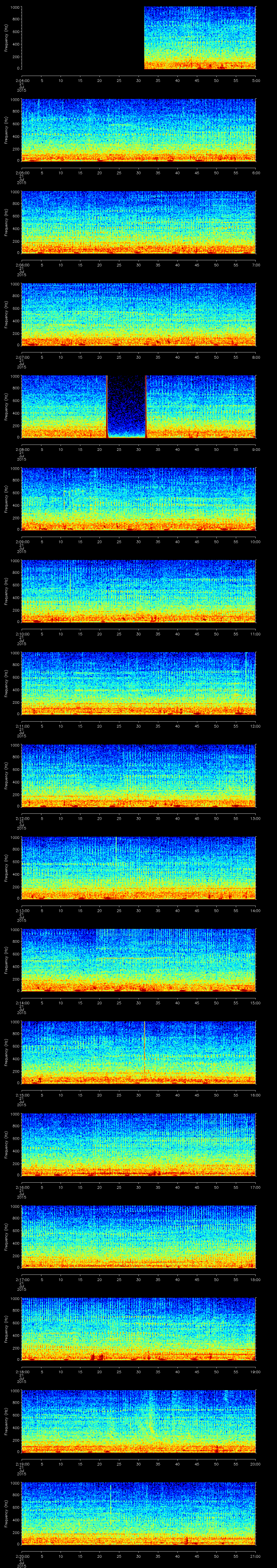Select the "21:00" end time label

[x=256, y=1556]
